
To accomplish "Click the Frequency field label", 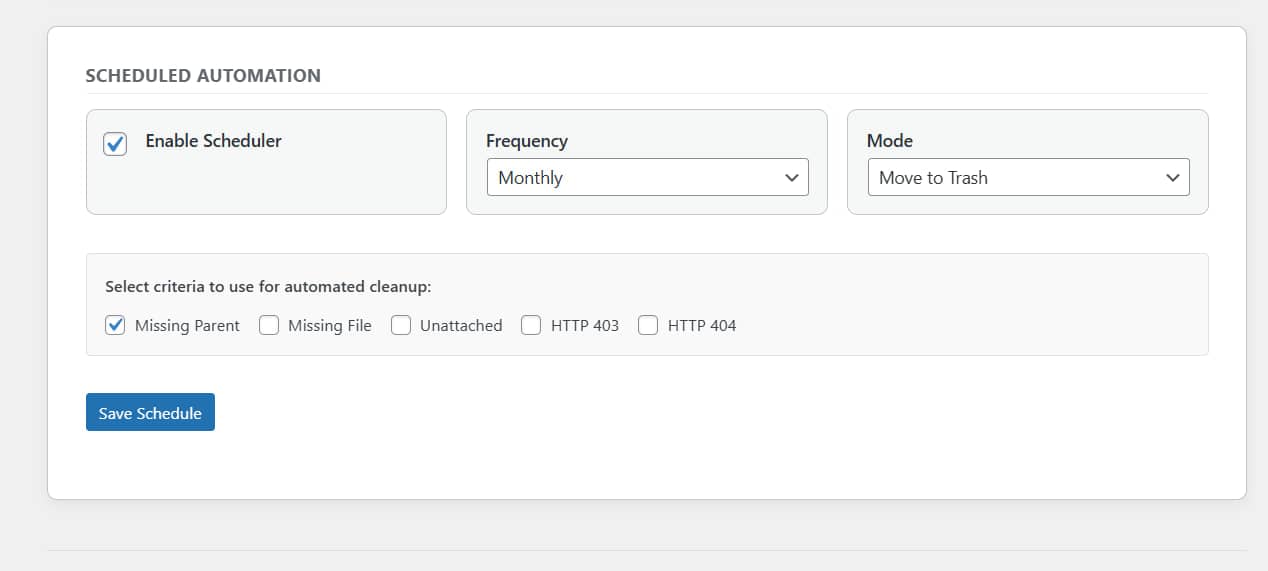I will 526,141.
